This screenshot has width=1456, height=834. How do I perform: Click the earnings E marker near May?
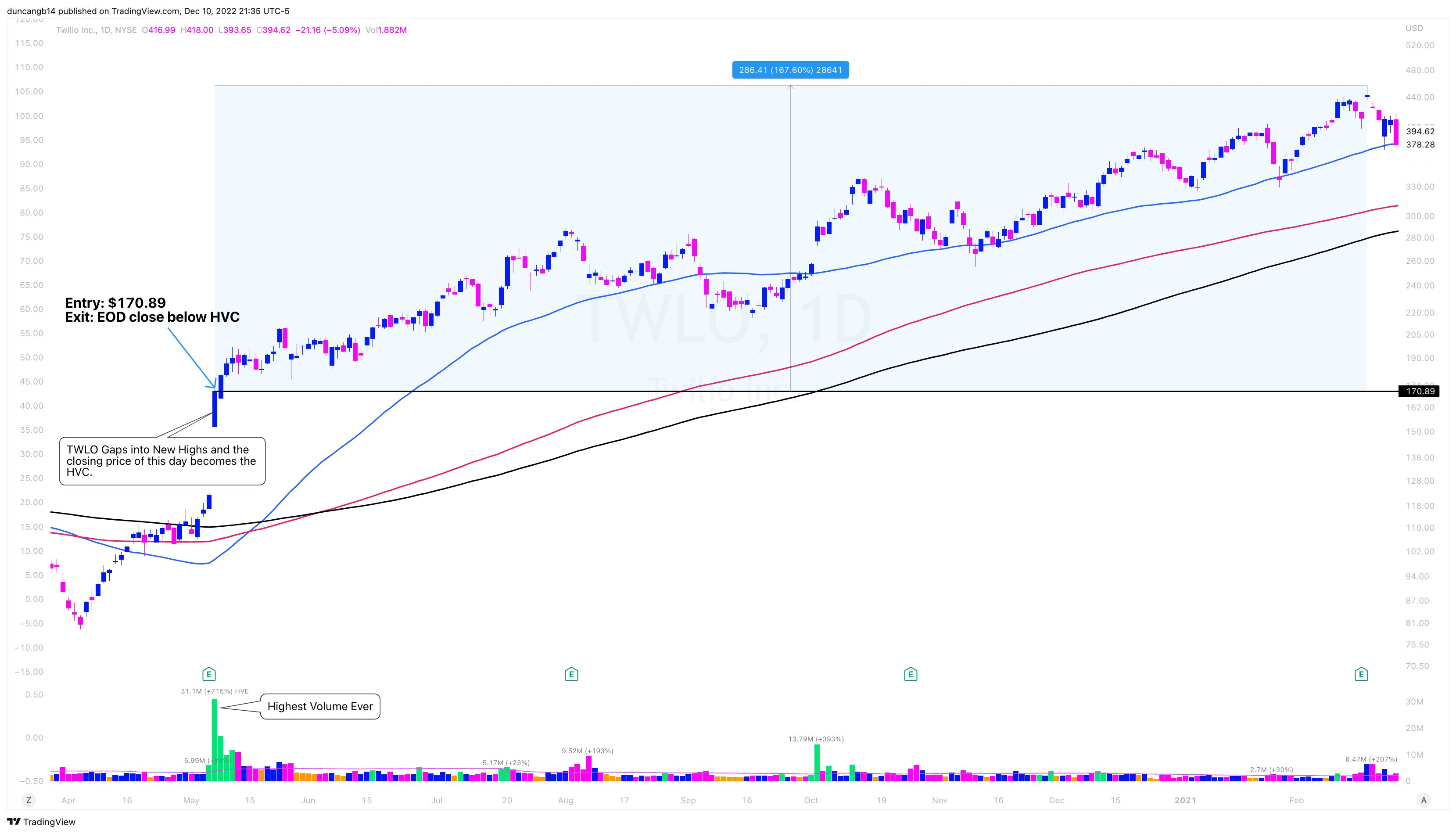pyautogui.click(x=209, y=674)
